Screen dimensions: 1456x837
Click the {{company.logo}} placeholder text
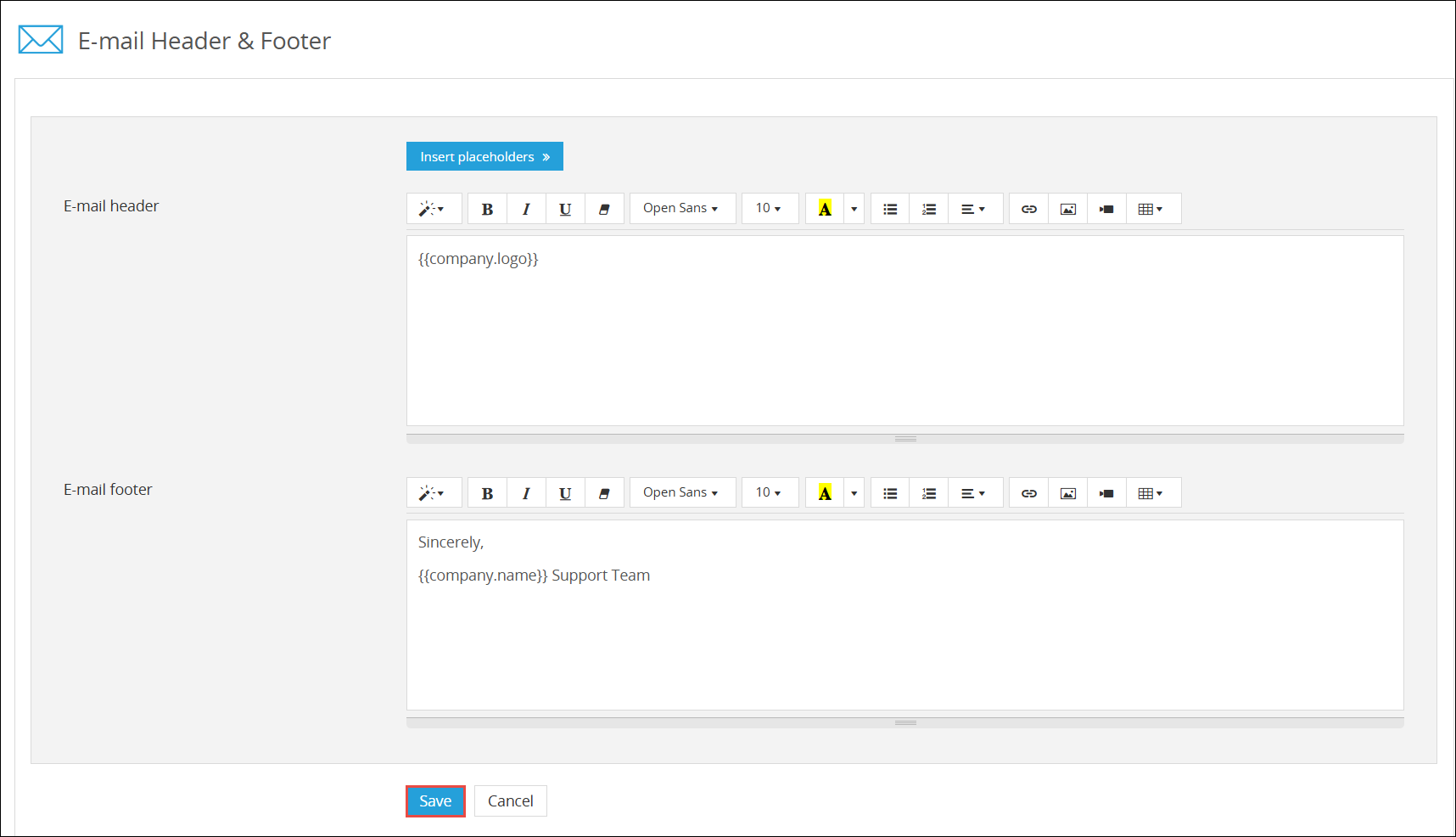[x=479, y=259]
